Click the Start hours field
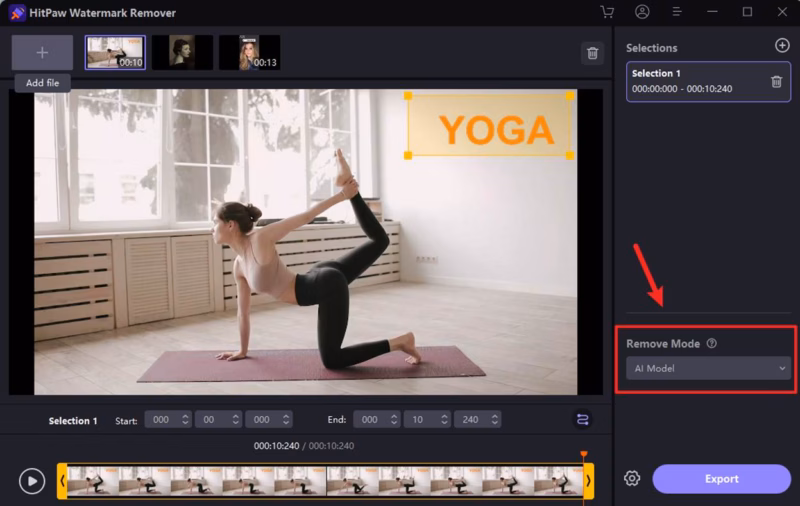This screenshot has width=800, height=506. (x=168, y=419)
